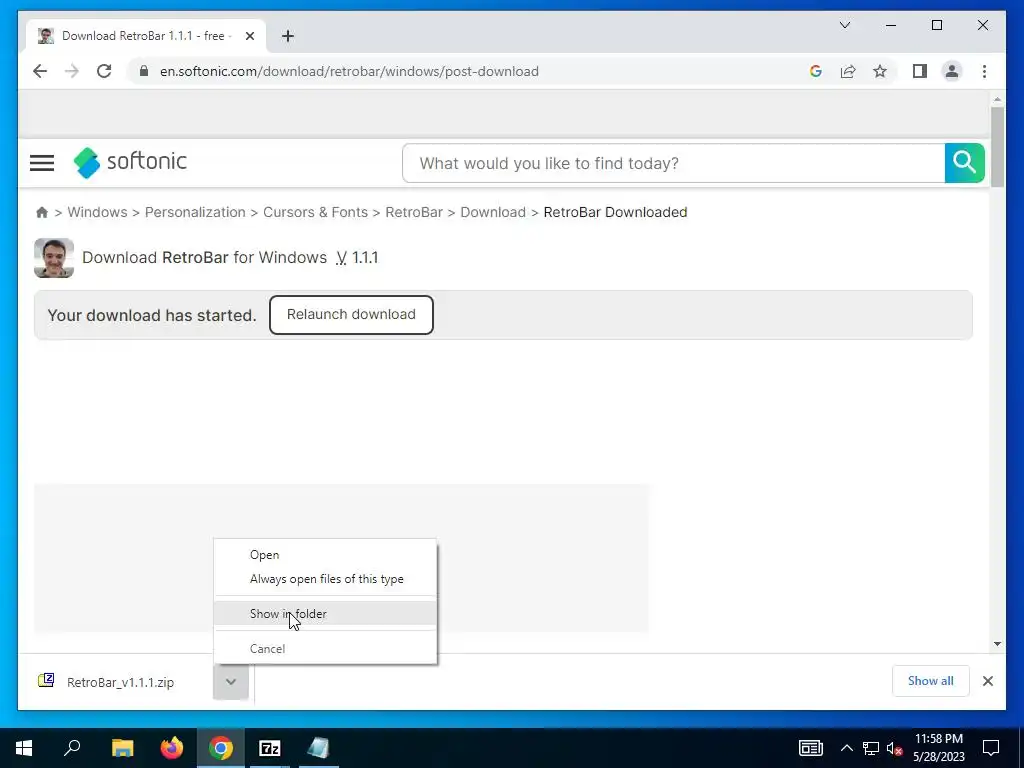This screenshot has height=768, width=1024.
Task: Choose Open from the context menu
Action: [x=325, y=554]
